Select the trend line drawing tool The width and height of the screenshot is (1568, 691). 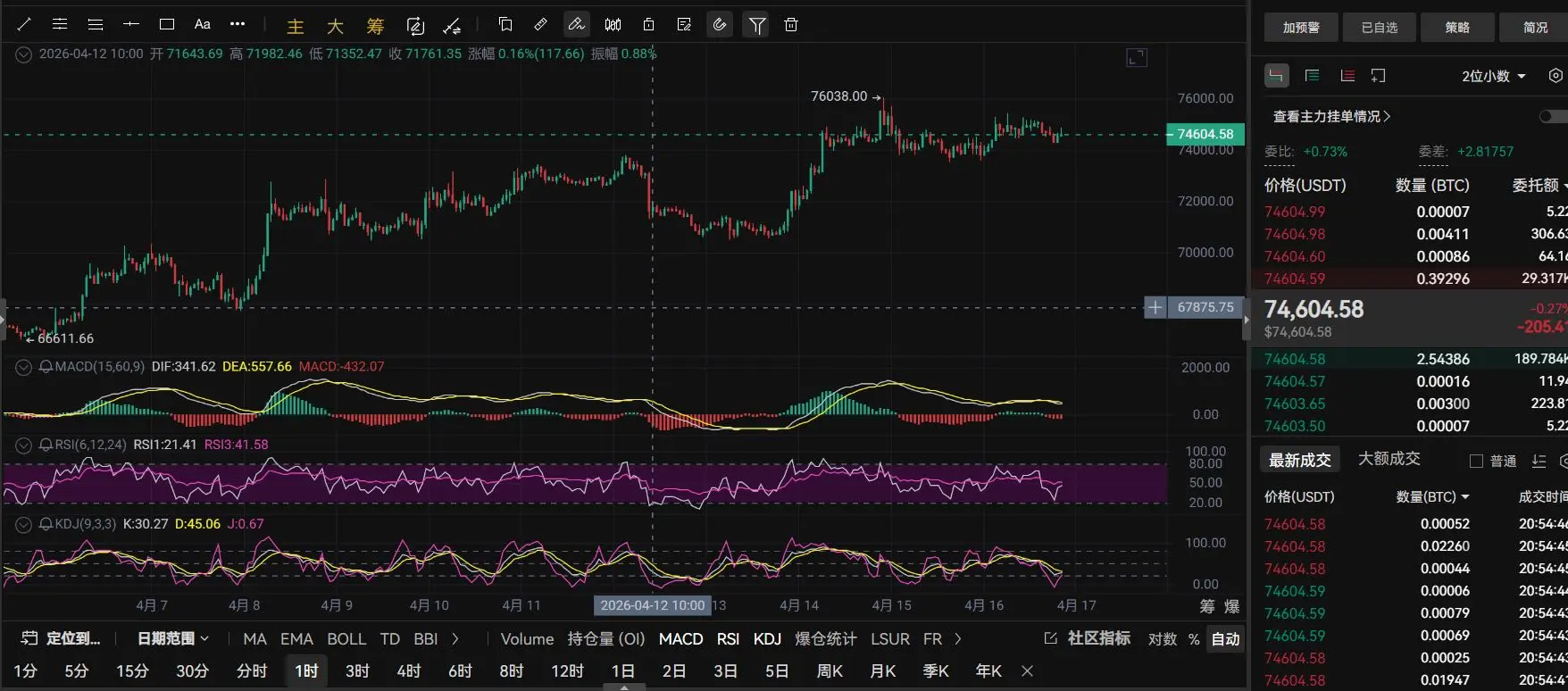24,24
